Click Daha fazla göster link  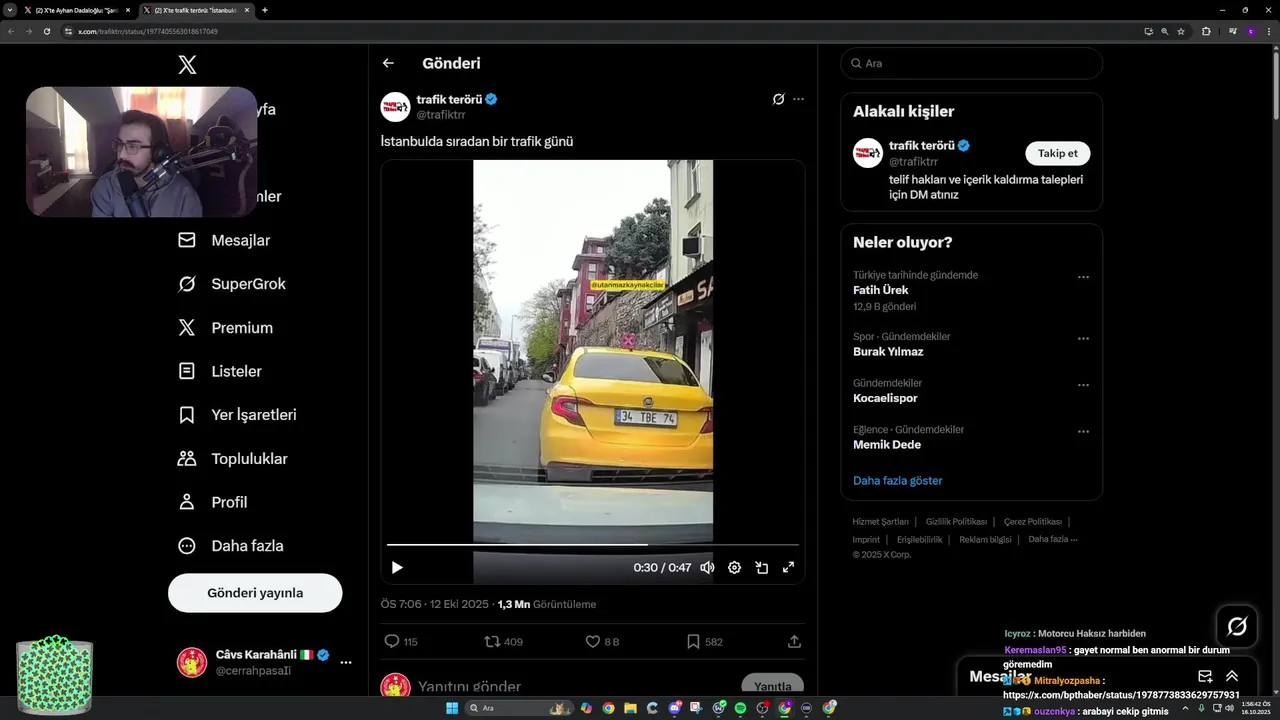click(898, 481)
